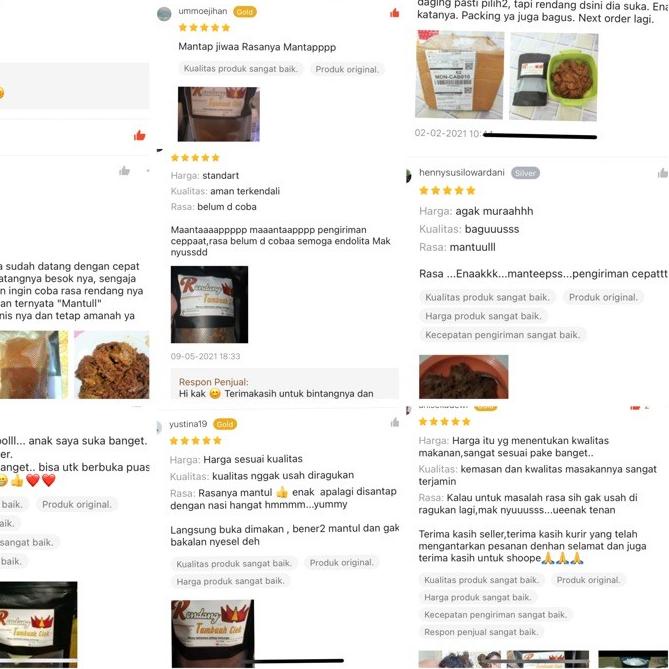Open the shipping box review photo

460,74
